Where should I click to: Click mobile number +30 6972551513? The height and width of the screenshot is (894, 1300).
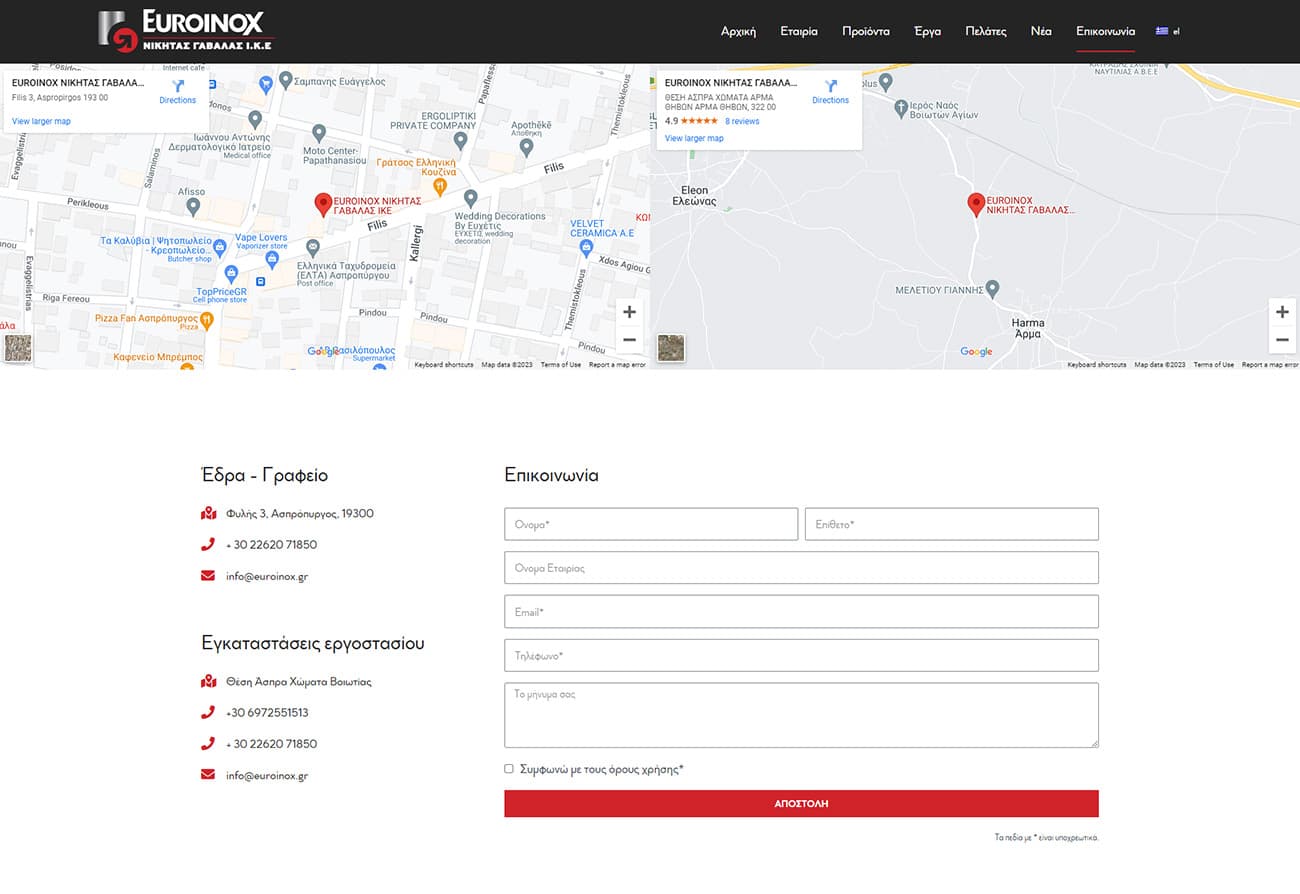click(267, 713)
